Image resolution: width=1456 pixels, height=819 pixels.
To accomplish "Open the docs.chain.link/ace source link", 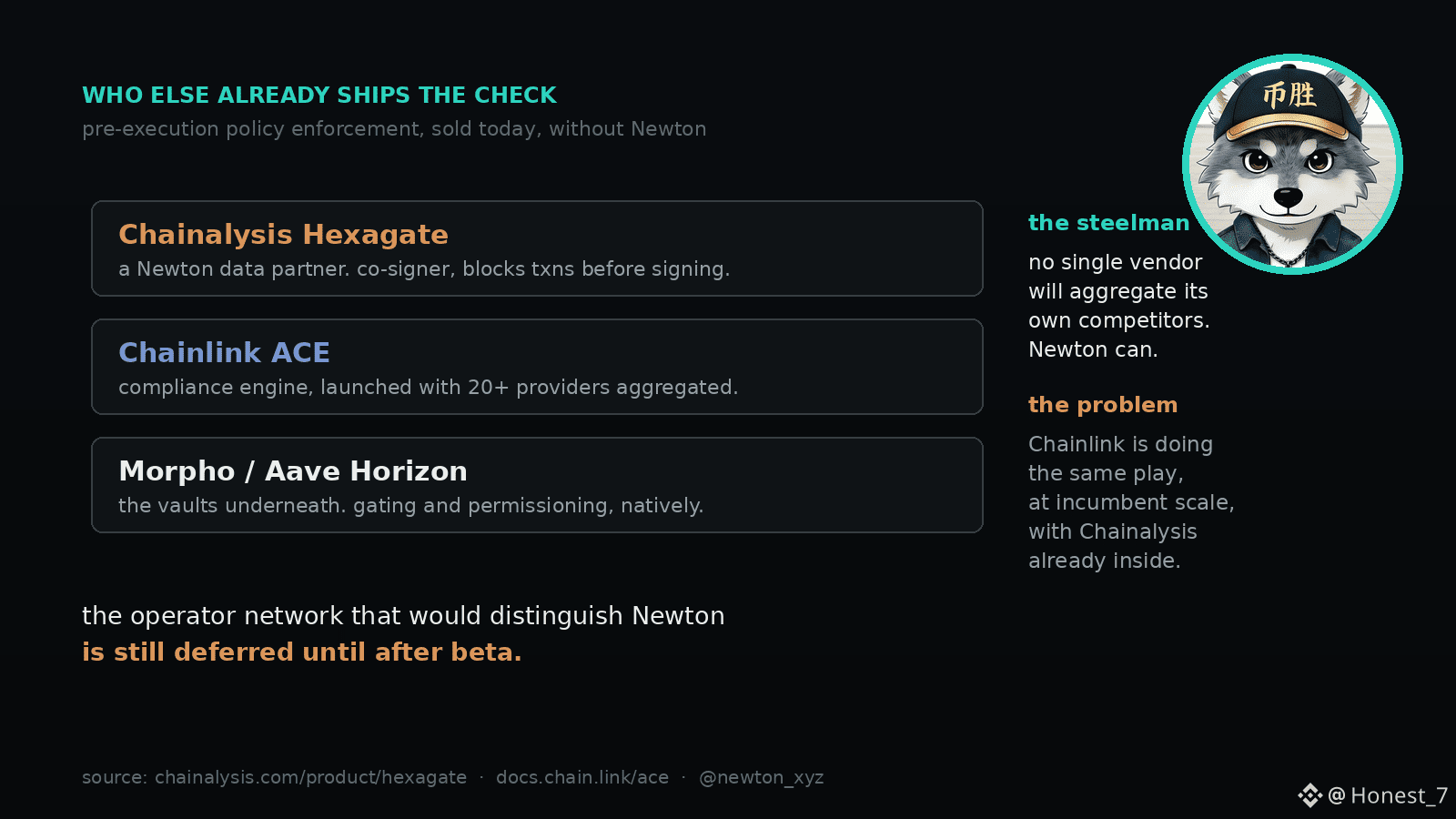I will [x=582, y=777].
